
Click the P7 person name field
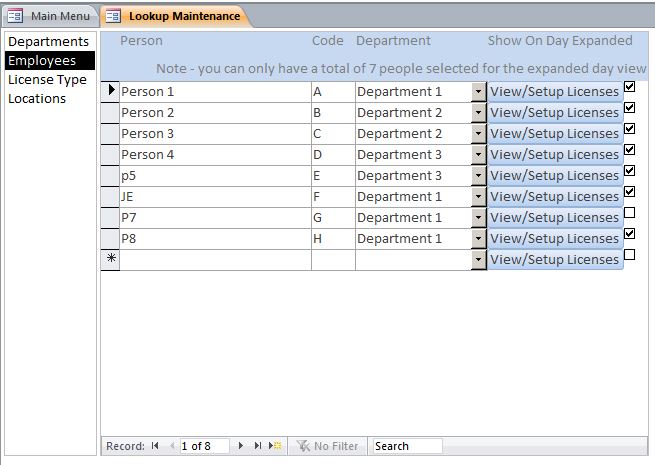[x=215, y=217]
